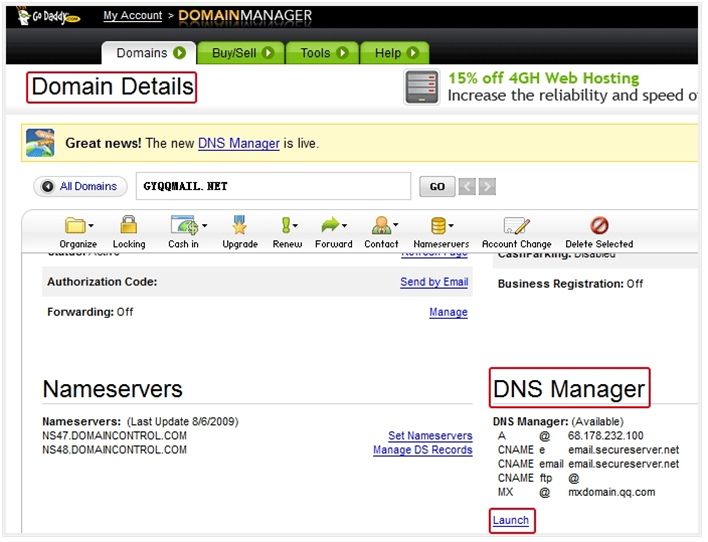Open the Buy/Sell tab arrow
708x542 pixels.
tap(268, 53)
